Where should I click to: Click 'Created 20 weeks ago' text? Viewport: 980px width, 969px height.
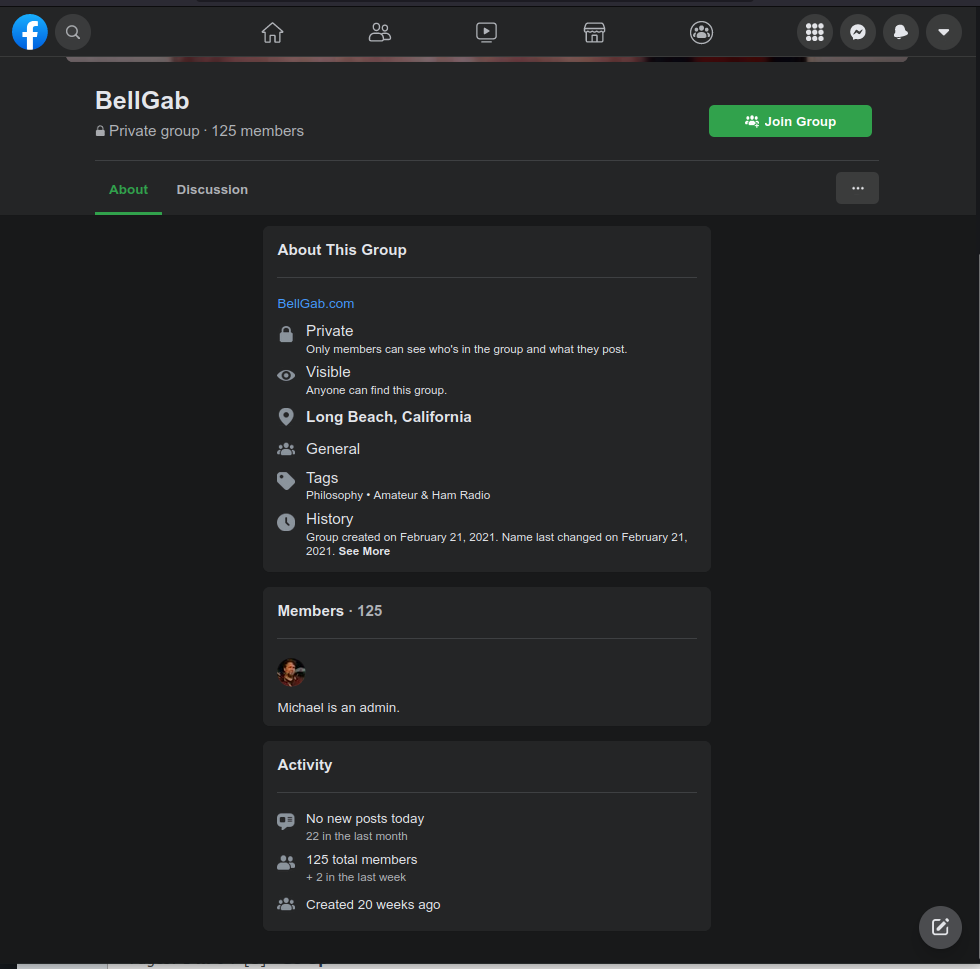tap(372, 905)
